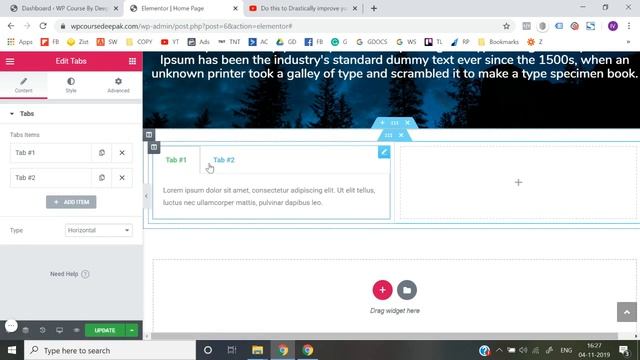Duplicate the Tab #1 item
This screenshot has width=640, height=360.
pos(102,153)
